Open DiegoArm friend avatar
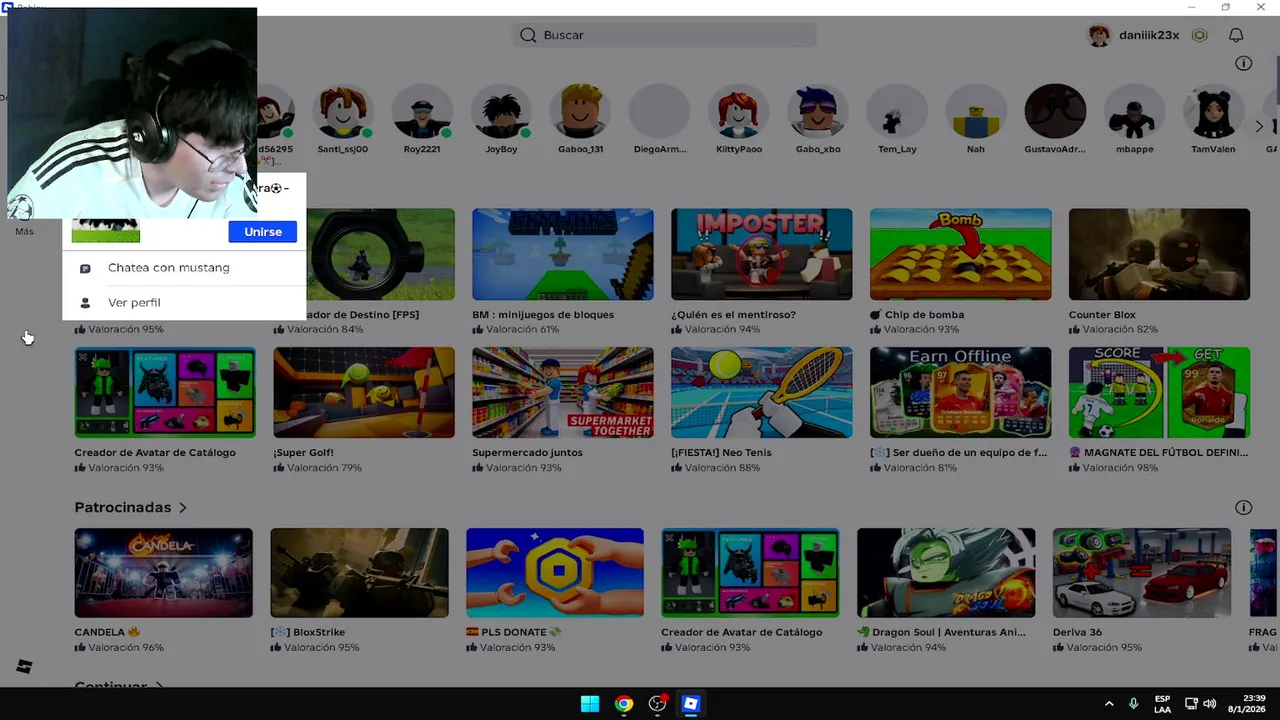Screen dimensions: 1280x720 point(660,111)
